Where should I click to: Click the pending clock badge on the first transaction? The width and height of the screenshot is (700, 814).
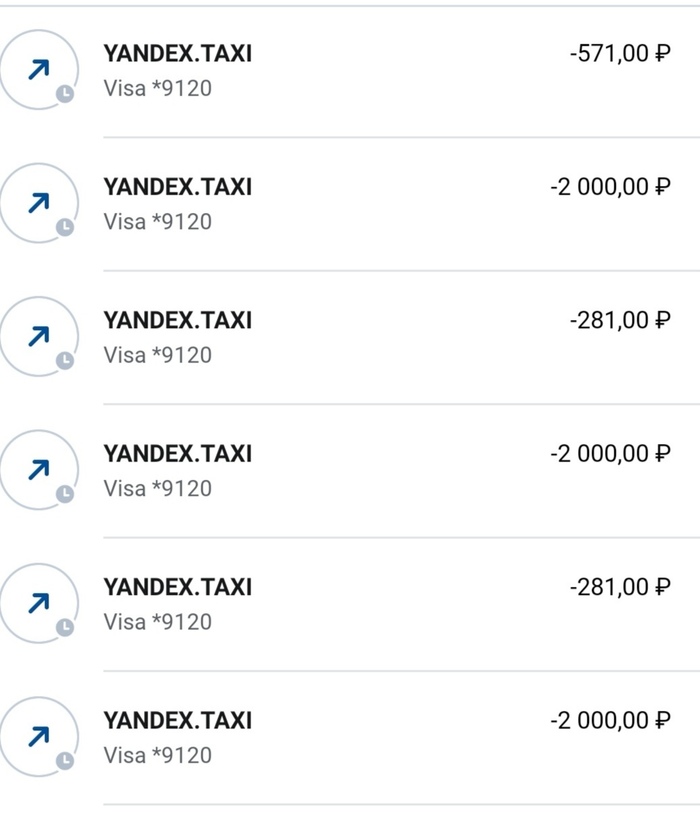[x=65, y=94]
